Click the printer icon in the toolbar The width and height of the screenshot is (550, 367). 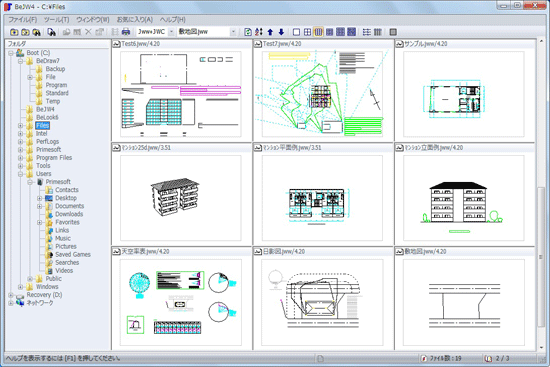tap(126, 32)
